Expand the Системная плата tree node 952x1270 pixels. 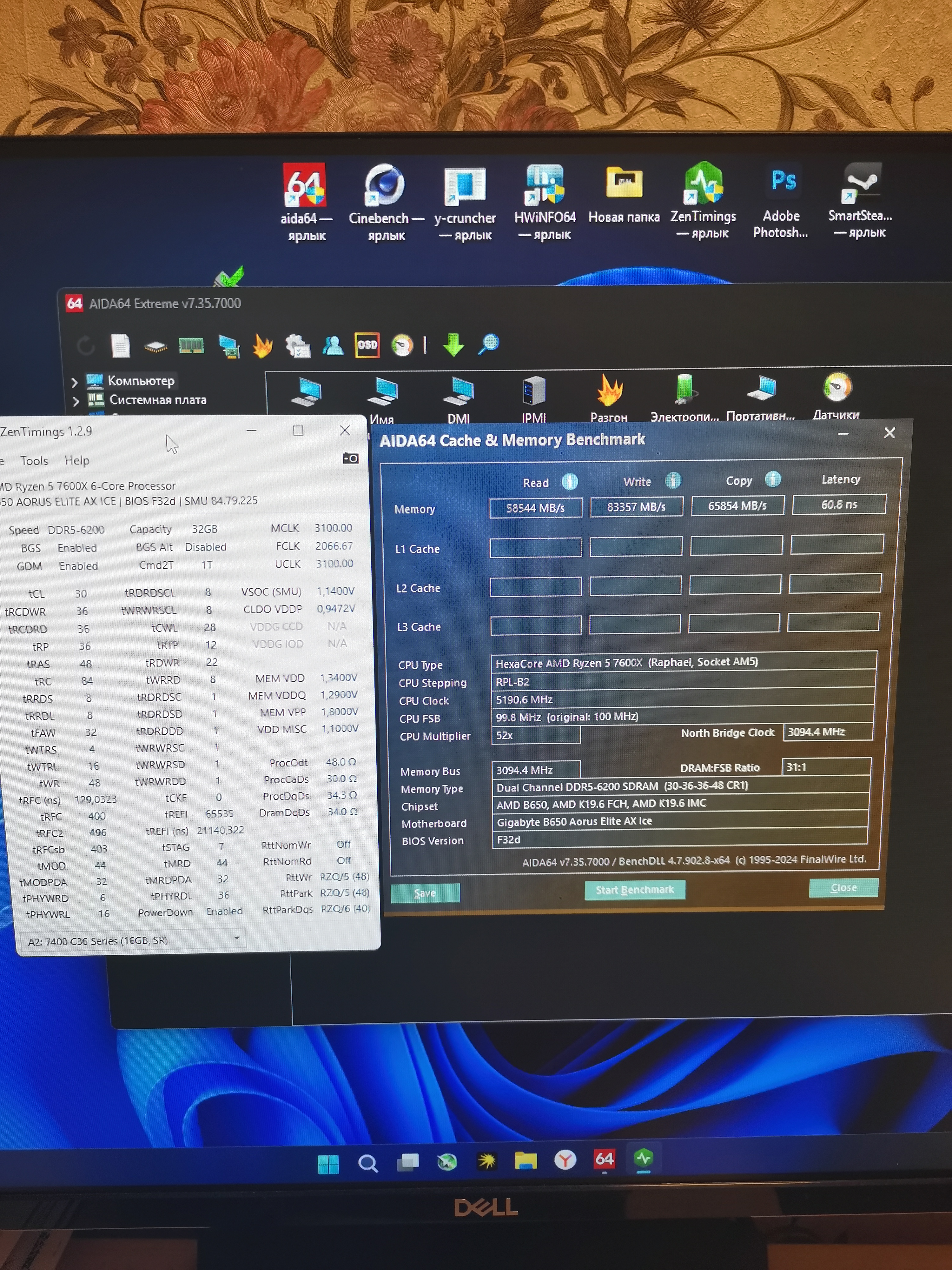point(76,401)
